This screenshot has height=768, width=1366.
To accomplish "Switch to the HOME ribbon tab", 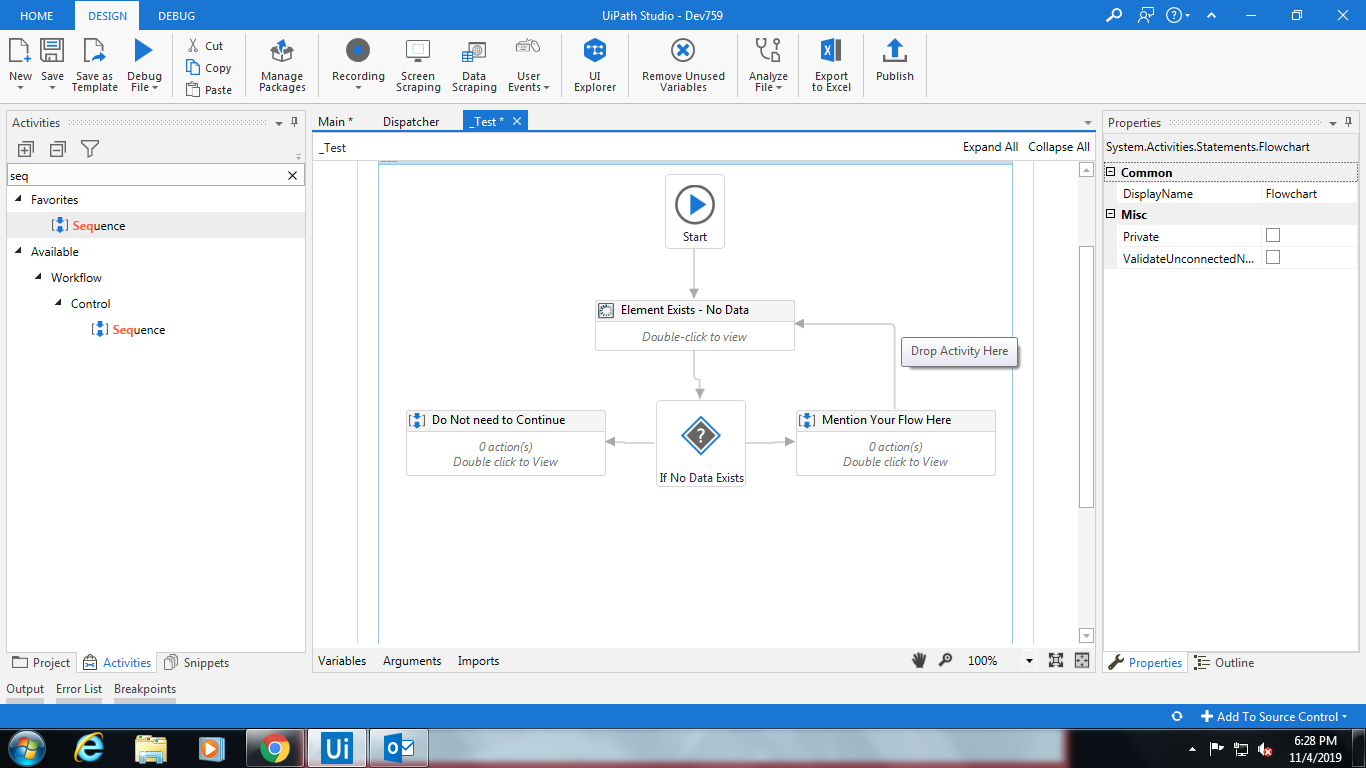I will (x=37, y=16).
